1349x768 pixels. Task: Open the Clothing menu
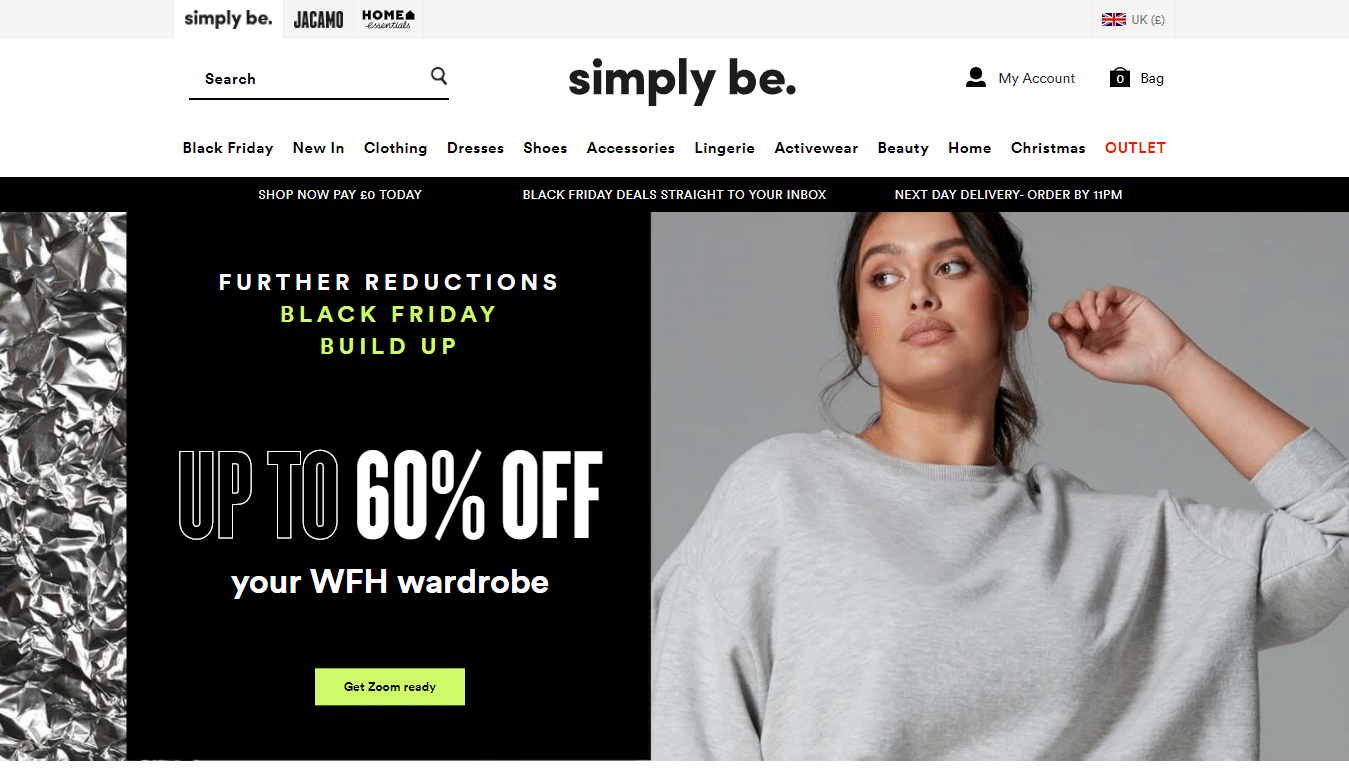tap(395, 148)
